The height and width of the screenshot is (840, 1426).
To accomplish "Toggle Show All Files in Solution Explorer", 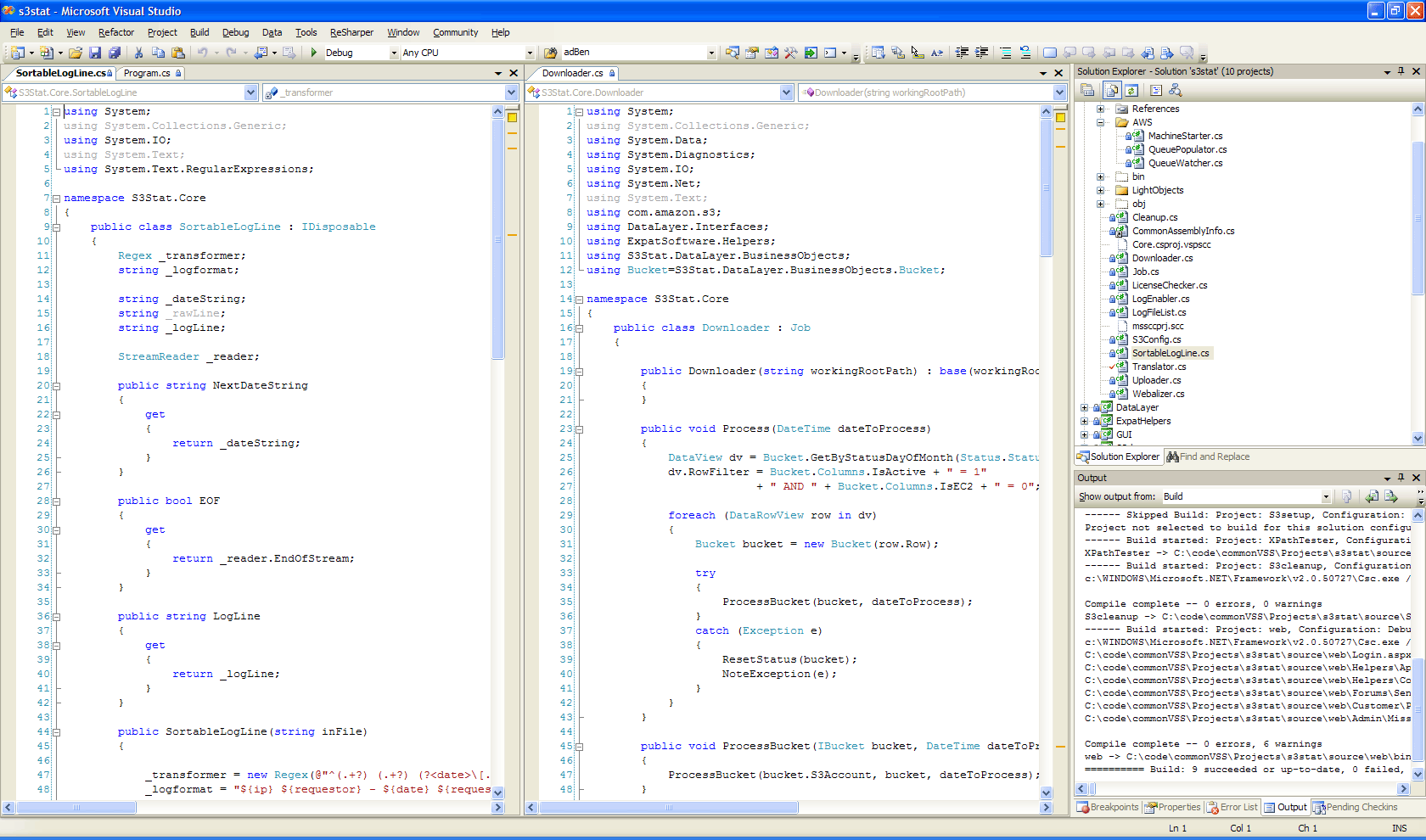I will click(1112, 90).
